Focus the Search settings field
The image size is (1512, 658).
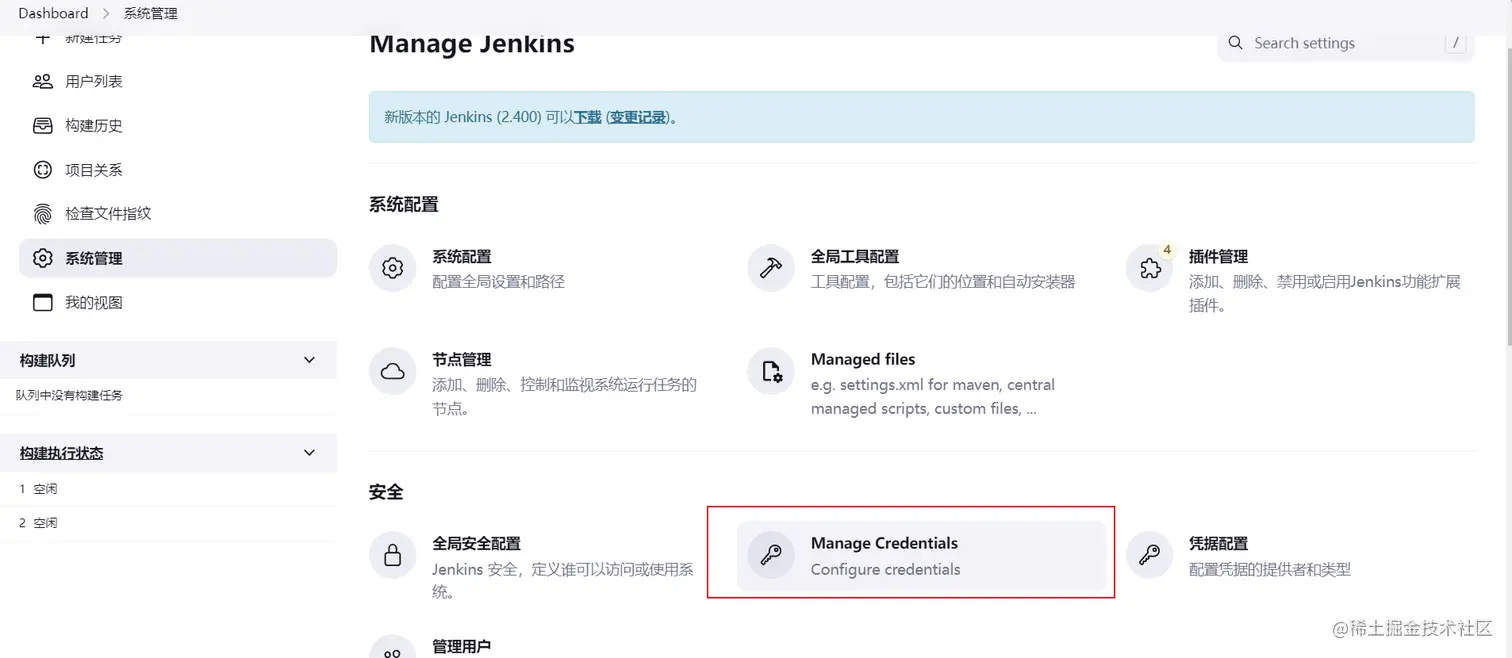coord(1345,43)
